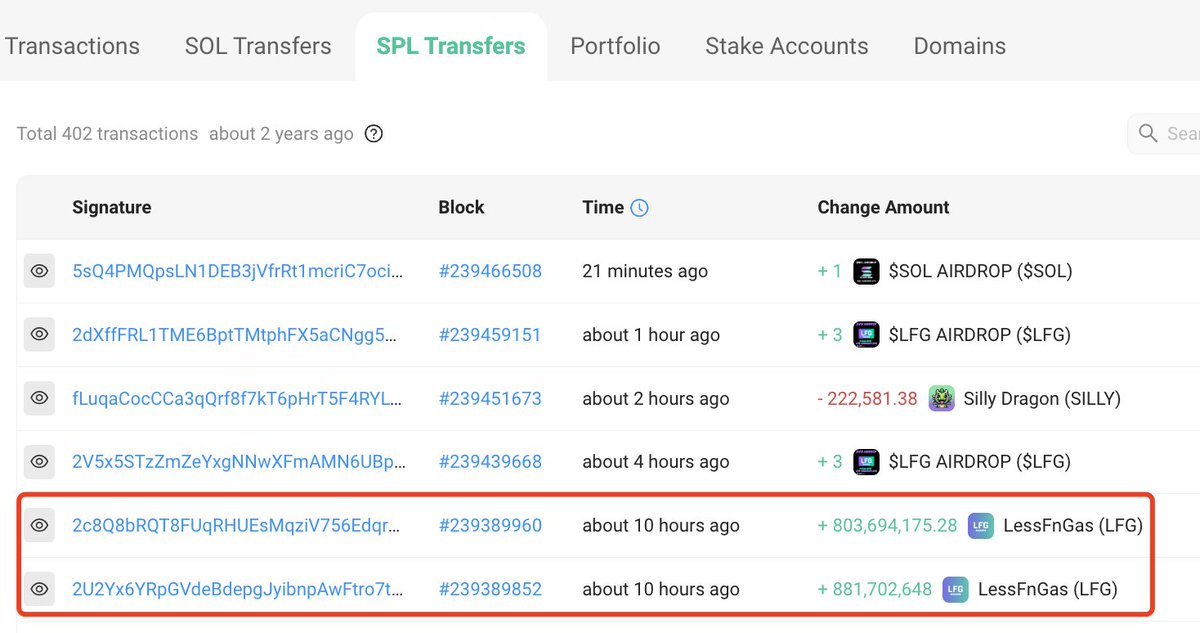
Task: Click the eye icon for block #239439668 row
Action: pyautogui.click(x=39, y=462)
